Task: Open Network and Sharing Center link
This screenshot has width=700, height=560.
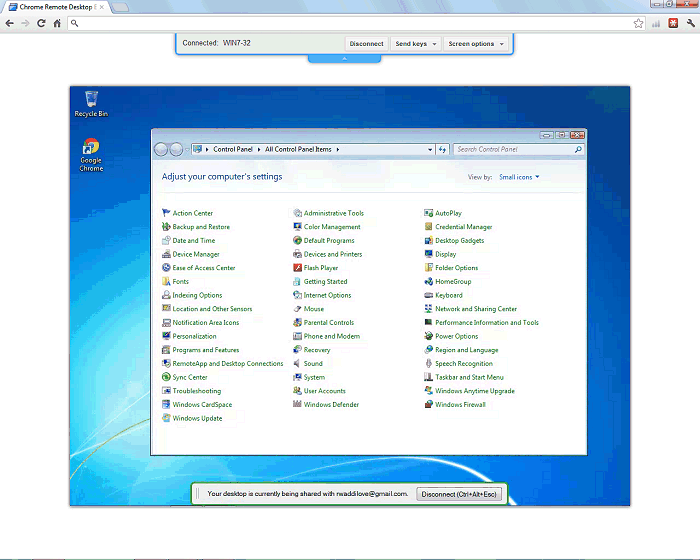Action: [476, 309]
